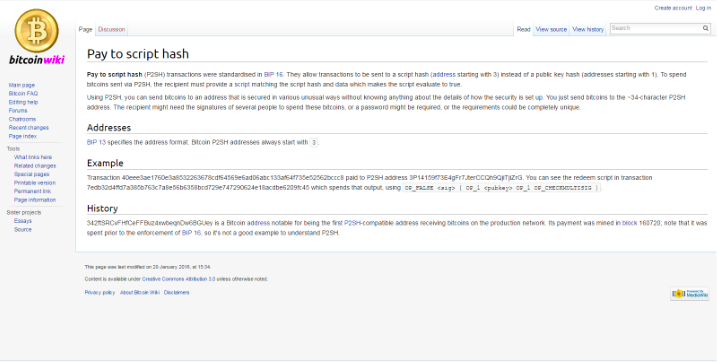
Task: Open the Forums sidebar link
Action: 18,110
